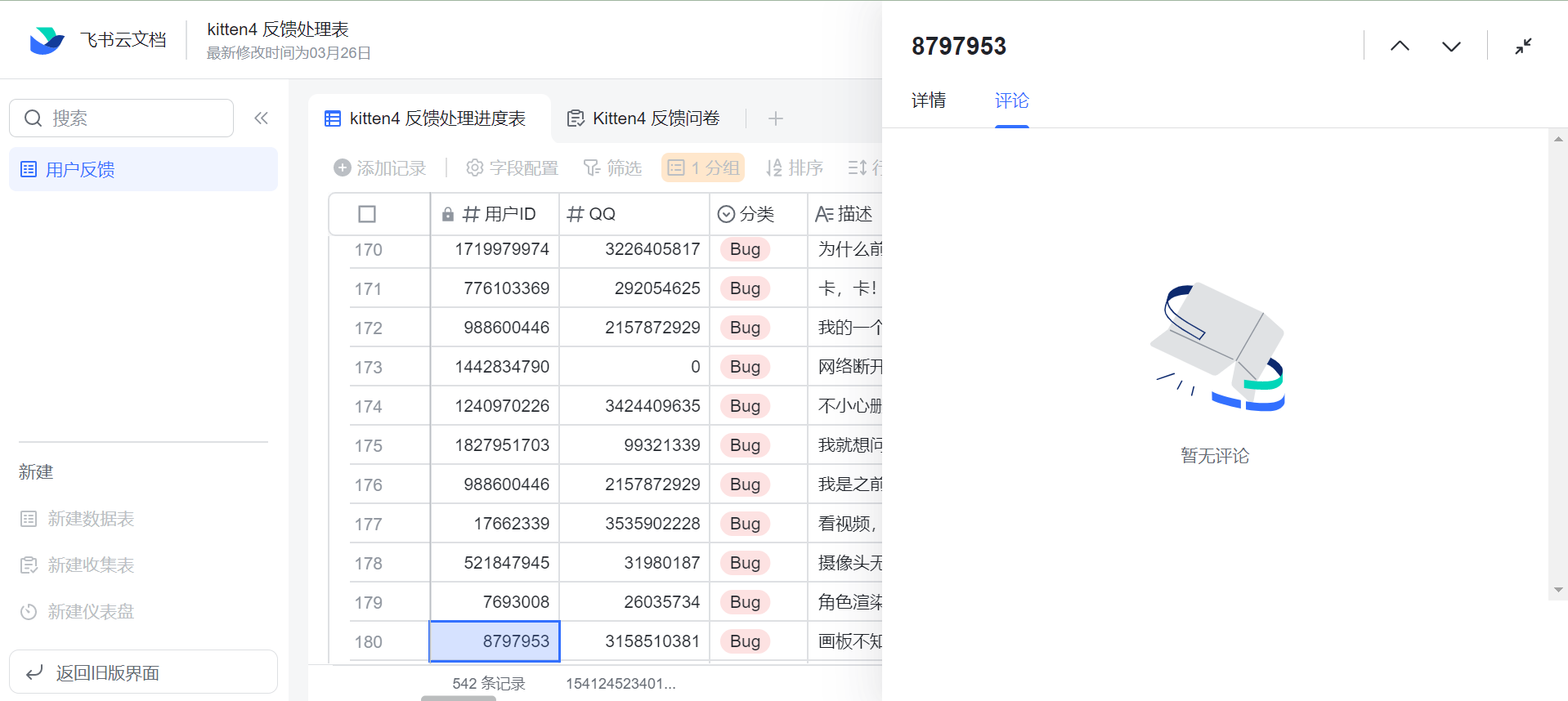Click 排序 toolbar button
Image resolution: width=1568 pixels, height=701 pixels.
(794, 167)
